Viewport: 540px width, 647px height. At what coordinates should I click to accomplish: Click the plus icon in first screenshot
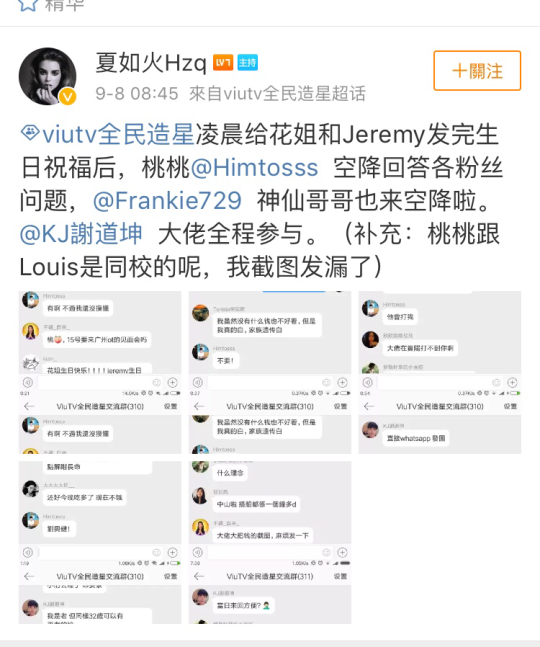(x=172, y=382)
